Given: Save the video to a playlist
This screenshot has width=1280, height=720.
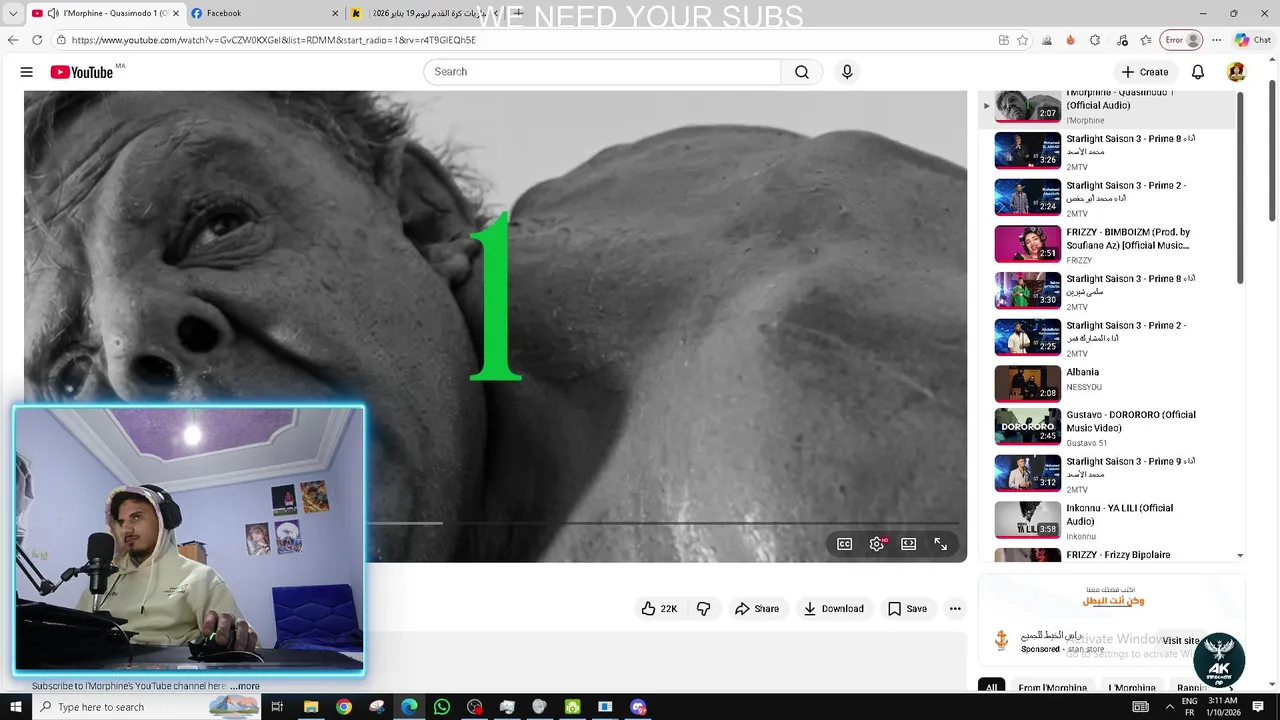Looking at the screenshot, I should [907, 608].
